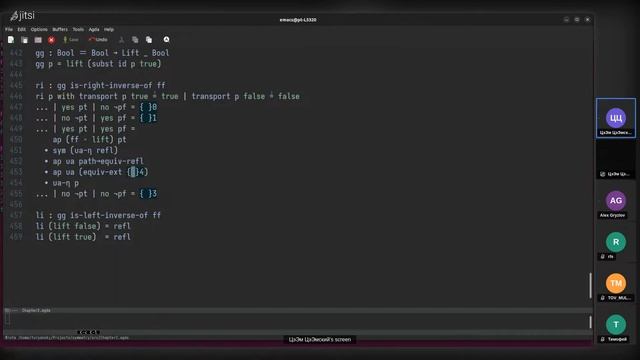Click the Copy icon in the toolbar
640x360 pixels.
click(x=135, y=40)
